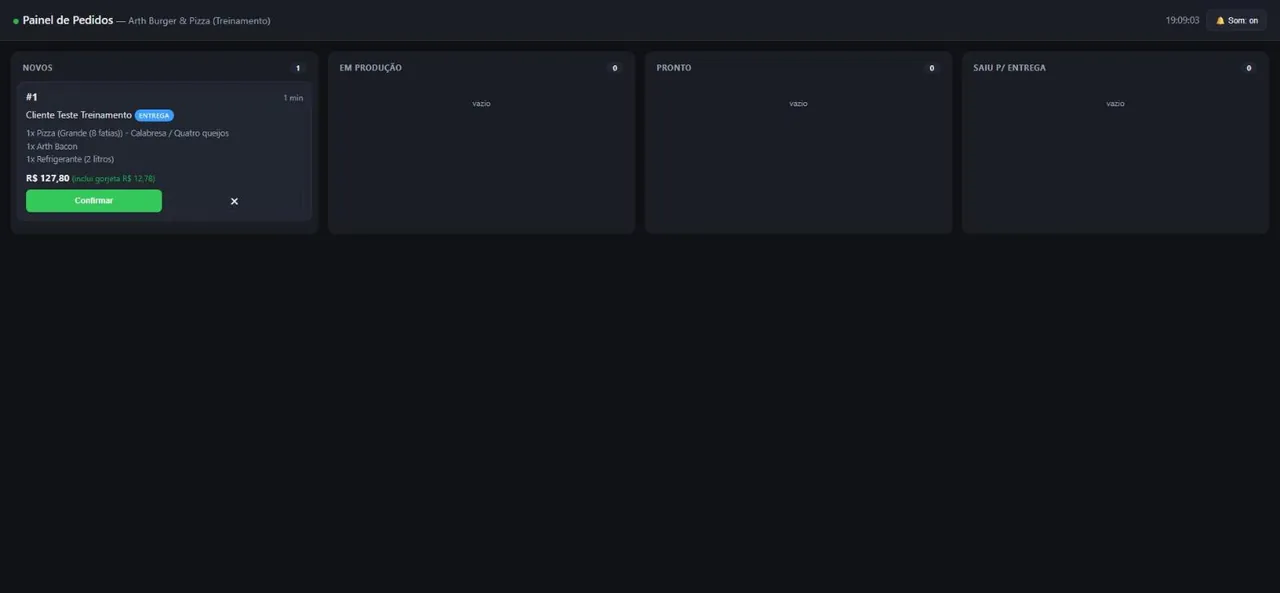The width and height of the screenshot is (1280, 593).
Task: Click vazio in the EM PRODUÇÃO column
Action: [x=481, y=104]
